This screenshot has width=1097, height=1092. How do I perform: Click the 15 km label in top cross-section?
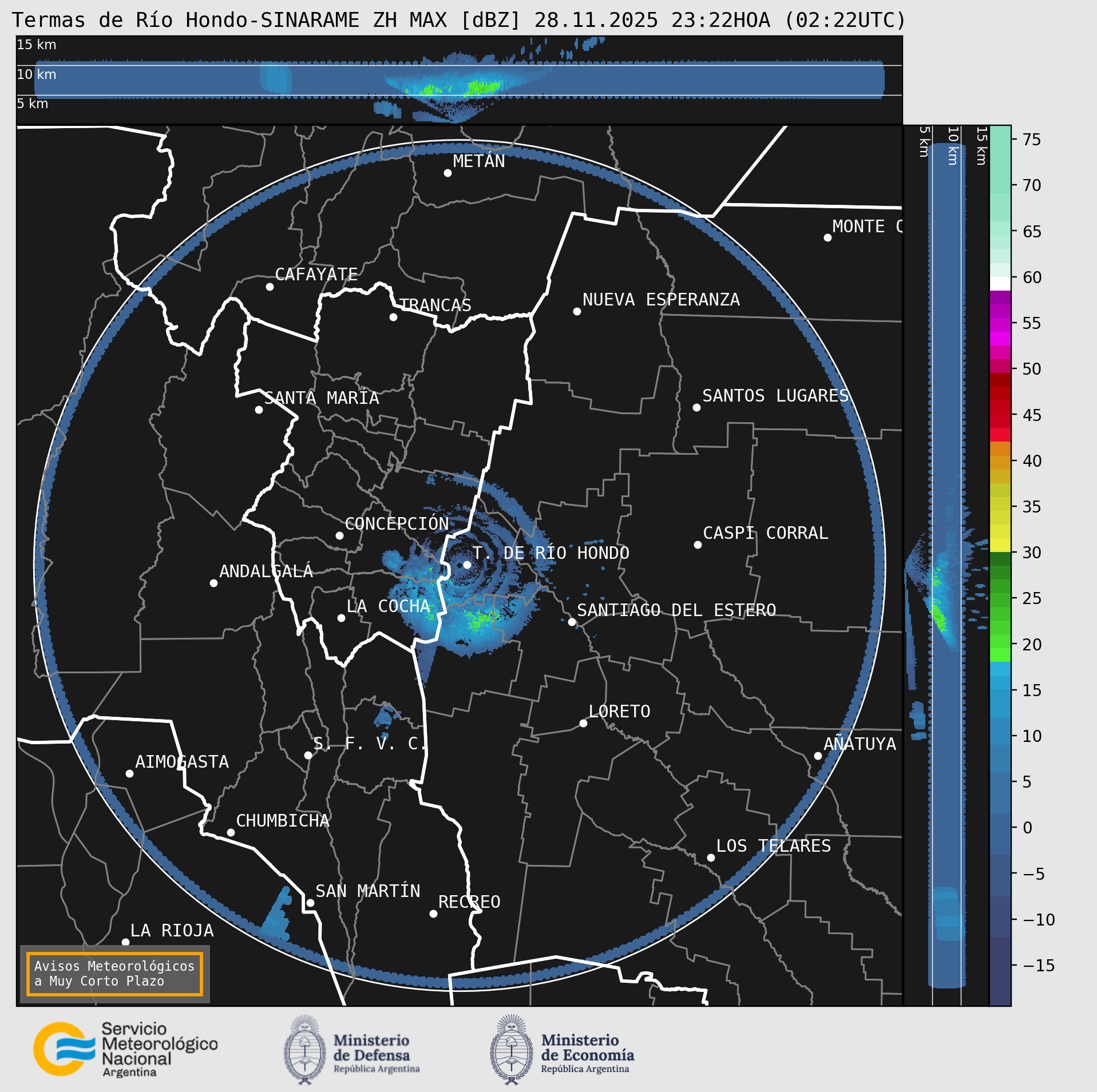click(37, 45)
